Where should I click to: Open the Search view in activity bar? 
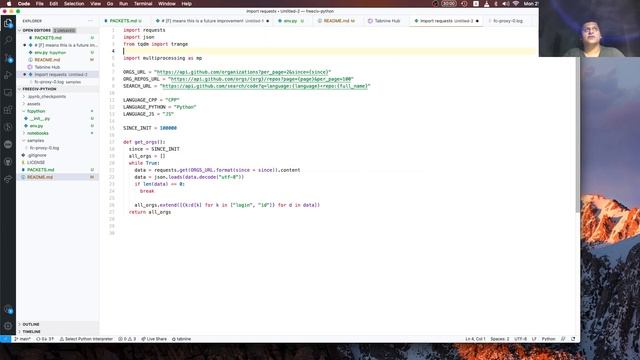coord(8,40)
